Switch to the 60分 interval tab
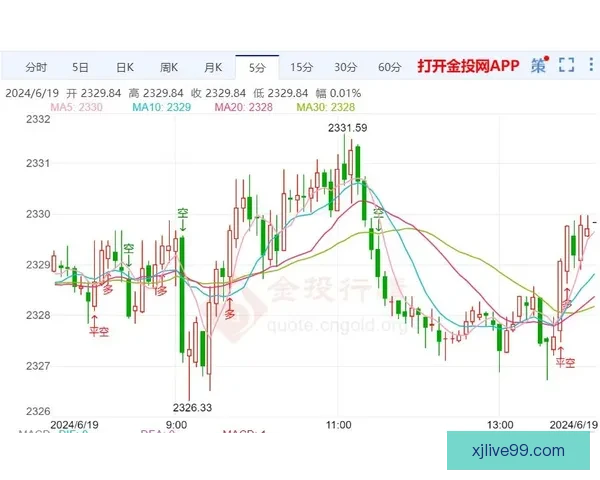Viewport: 600px width, 480px height. [390, 67]
